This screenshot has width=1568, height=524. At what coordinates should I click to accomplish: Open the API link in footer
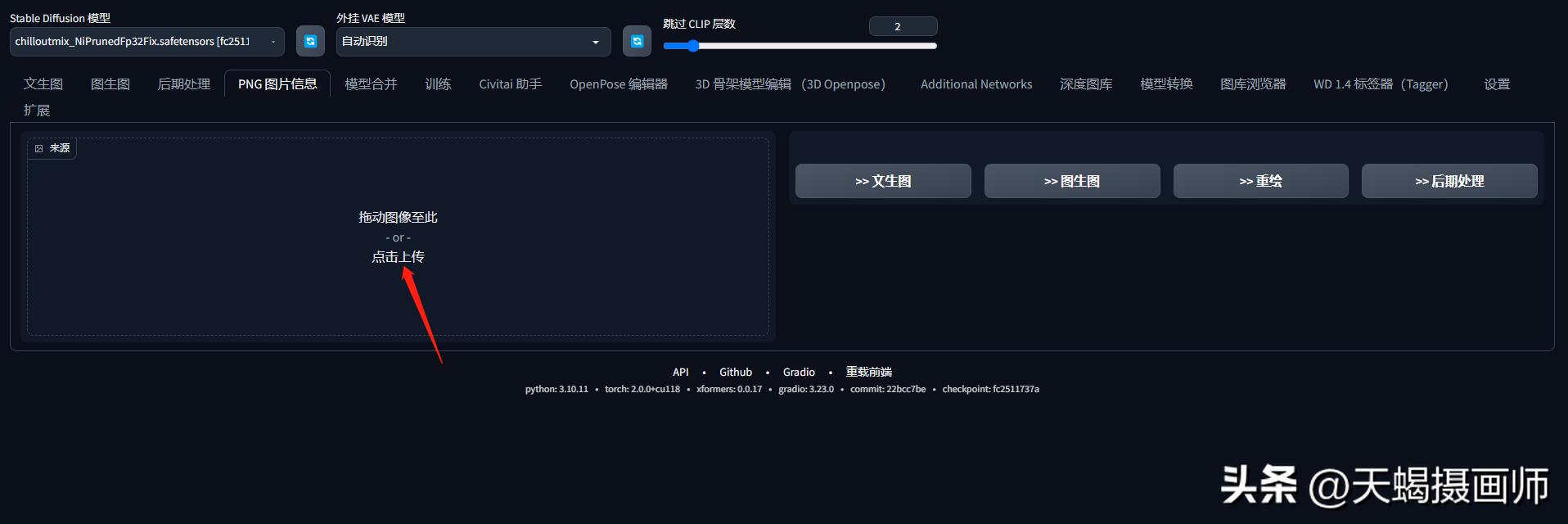pos(681,372)
